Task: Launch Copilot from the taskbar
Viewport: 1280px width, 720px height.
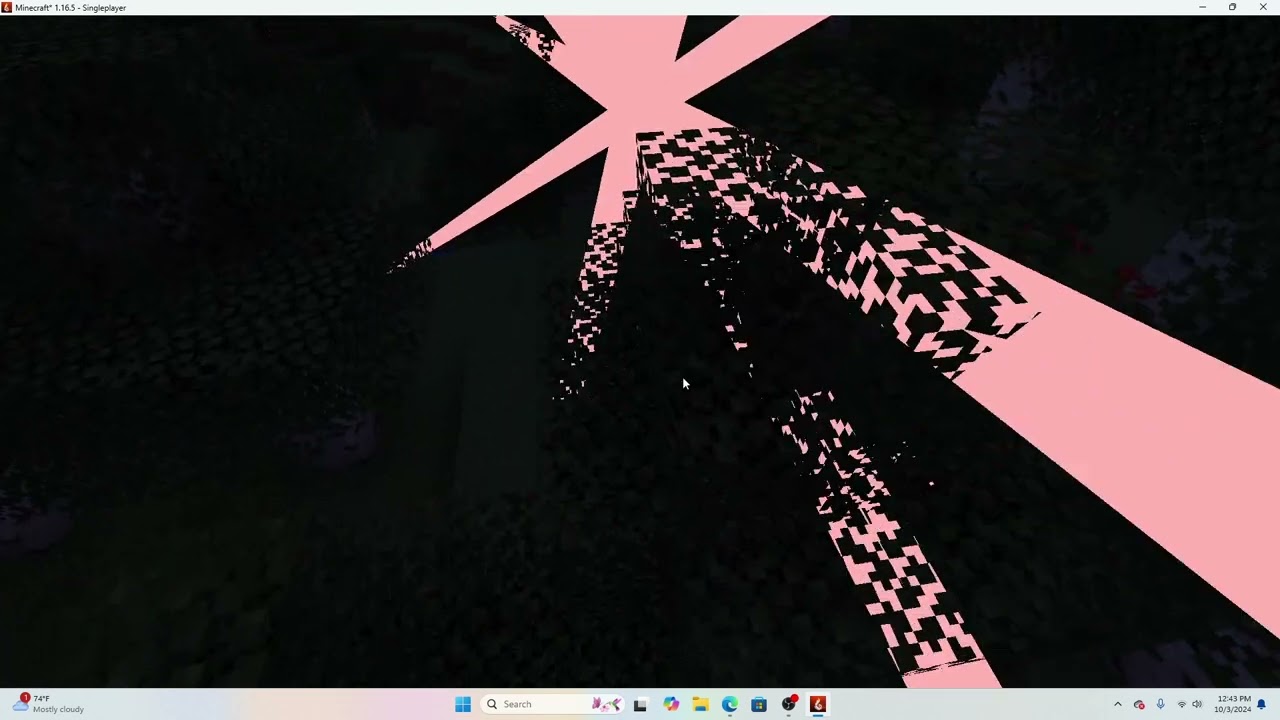Action: (670, 704)
